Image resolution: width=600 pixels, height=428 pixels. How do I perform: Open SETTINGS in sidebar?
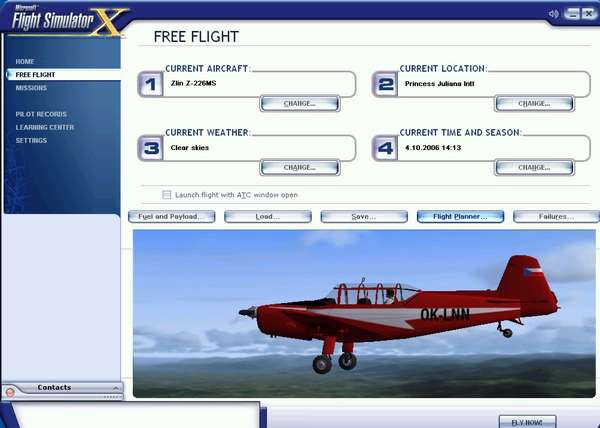[31, 140]
